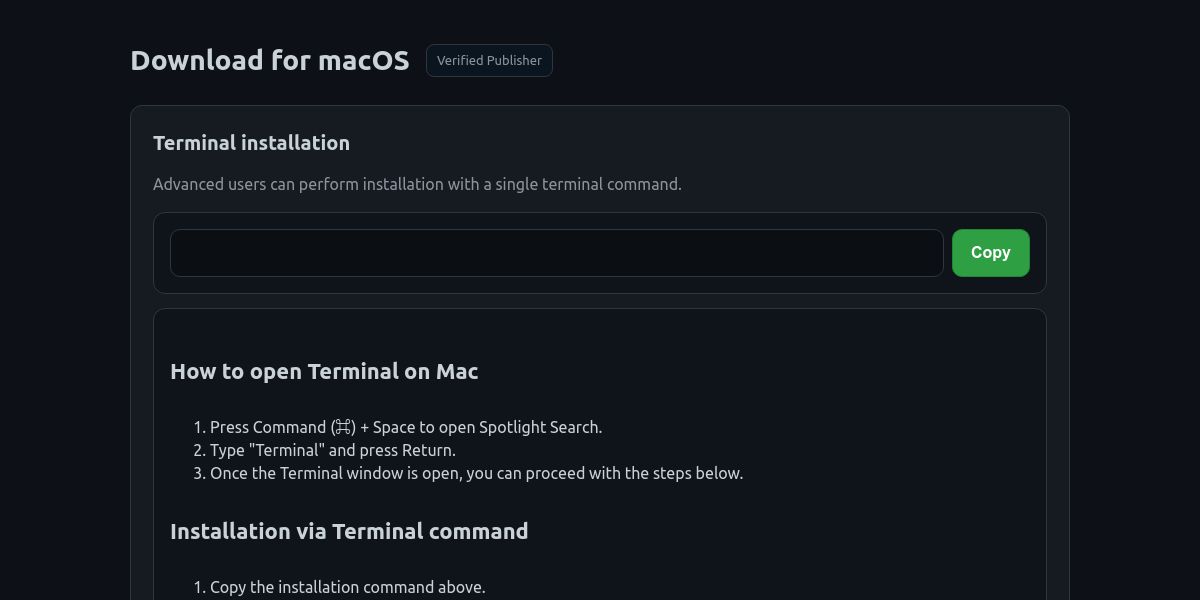The width and height of the screenshot is (1200, 600).
Task: Click the Verified Publisher badge
Action: pyautogui.click(x=489, y=61)
